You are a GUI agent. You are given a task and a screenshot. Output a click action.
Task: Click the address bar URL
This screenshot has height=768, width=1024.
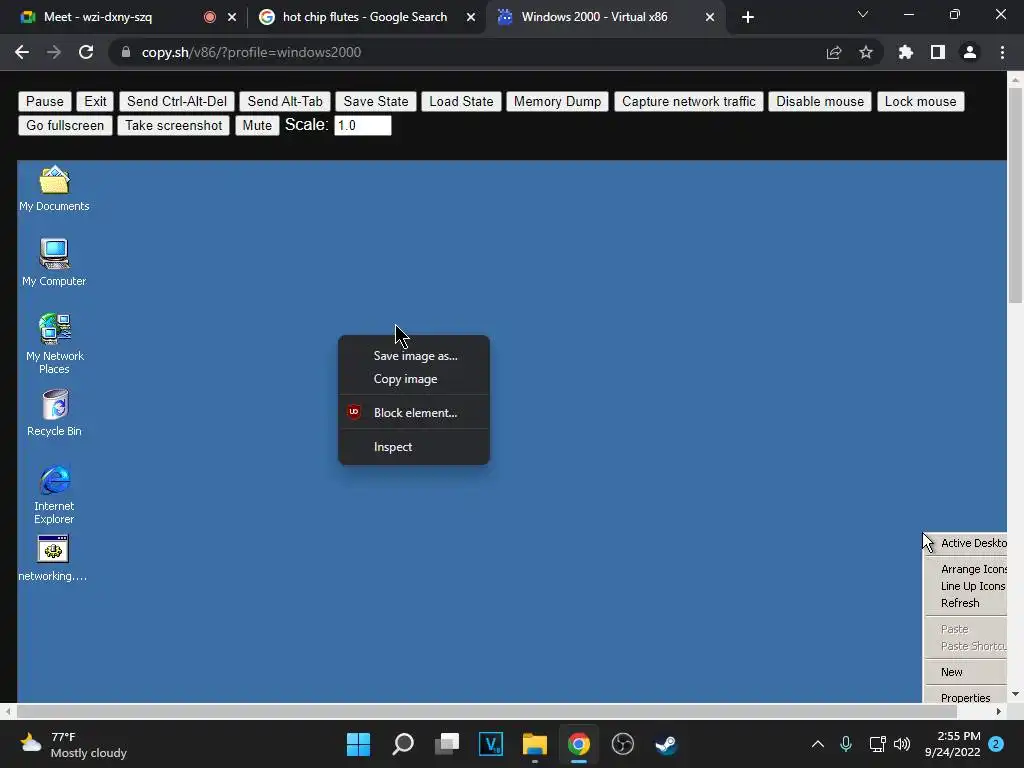coord(251,52)
